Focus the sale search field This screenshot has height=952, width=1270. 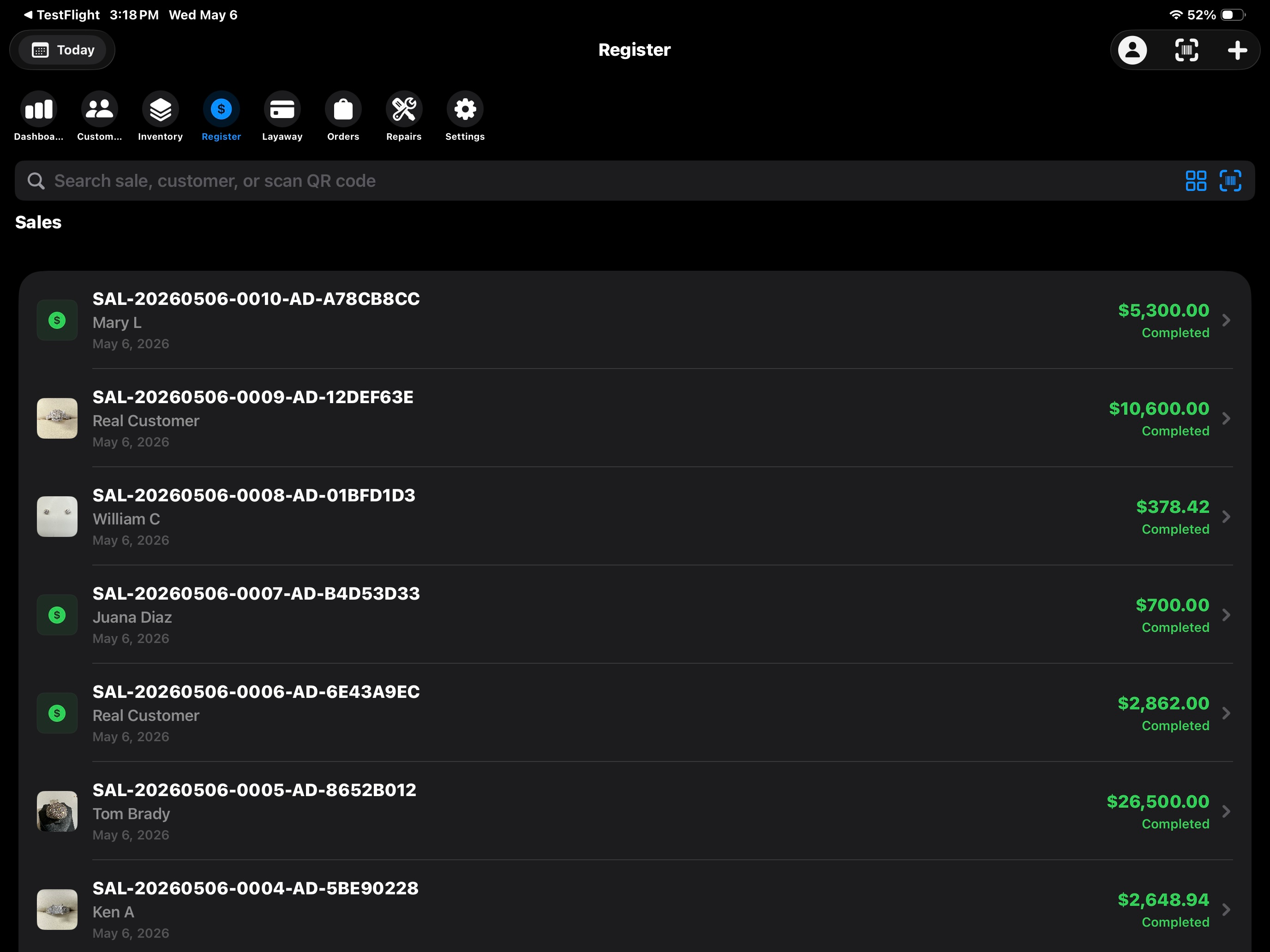[635, 181]
